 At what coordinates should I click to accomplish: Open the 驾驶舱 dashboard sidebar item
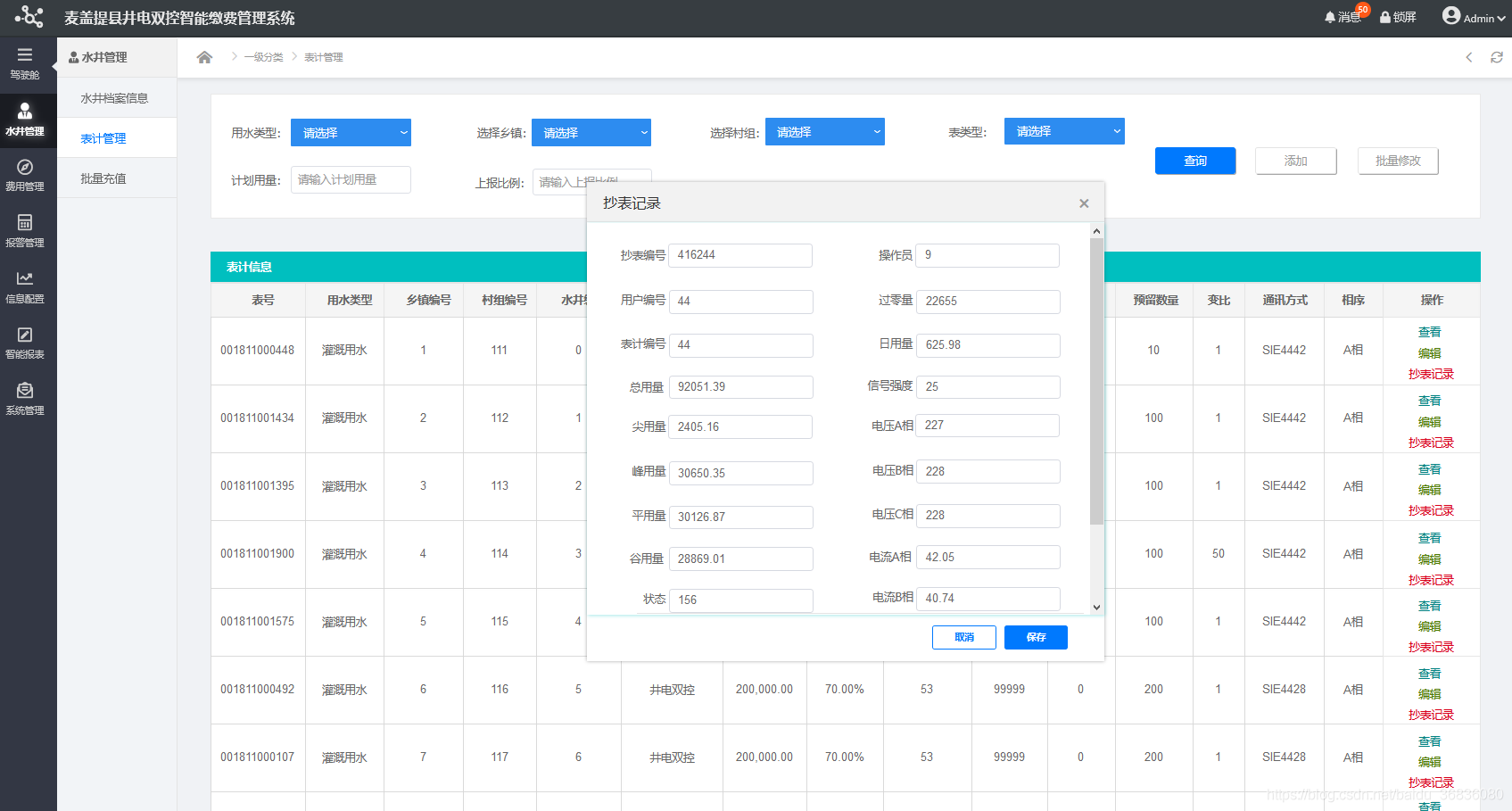pyautogui.click(x=25, y=63)
